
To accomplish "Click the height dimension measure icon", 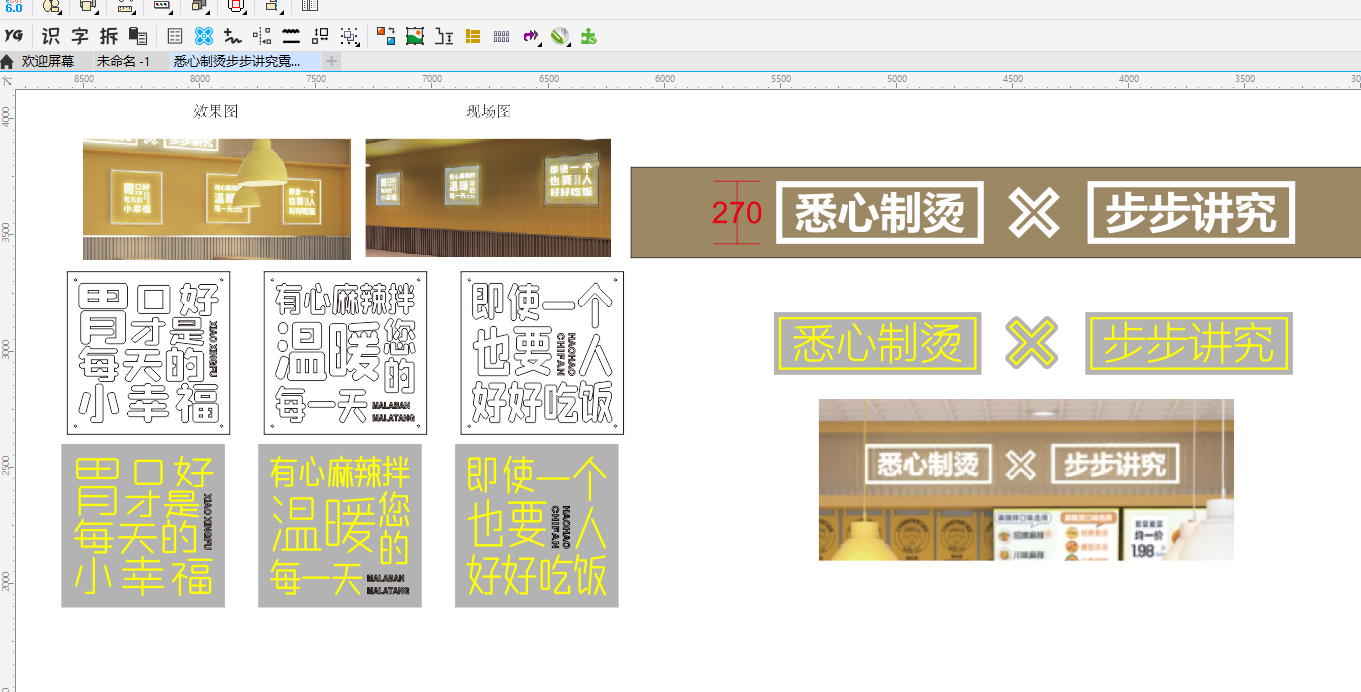I will tap(444, 36).
